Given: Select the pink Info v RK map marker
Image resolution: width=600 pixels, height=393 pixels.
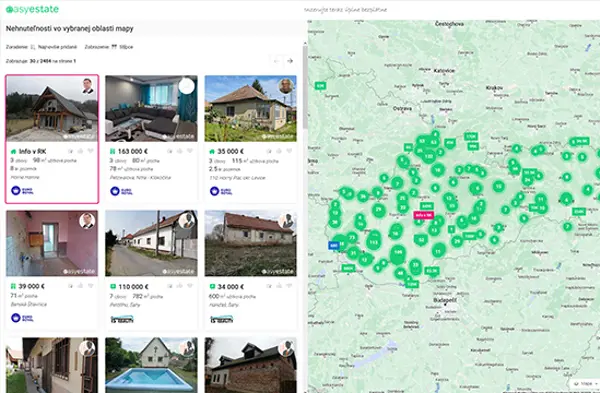Looking at the screenshot, I should pos(423,215).
